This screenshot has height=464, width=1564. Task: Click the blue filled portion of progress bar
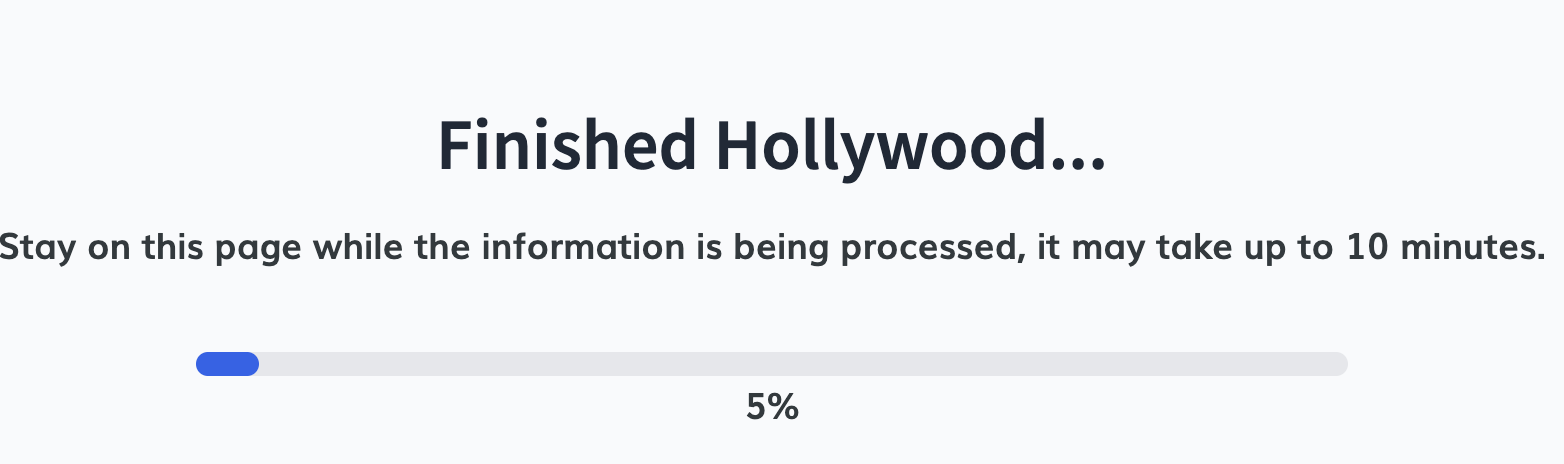pos(228,364)
